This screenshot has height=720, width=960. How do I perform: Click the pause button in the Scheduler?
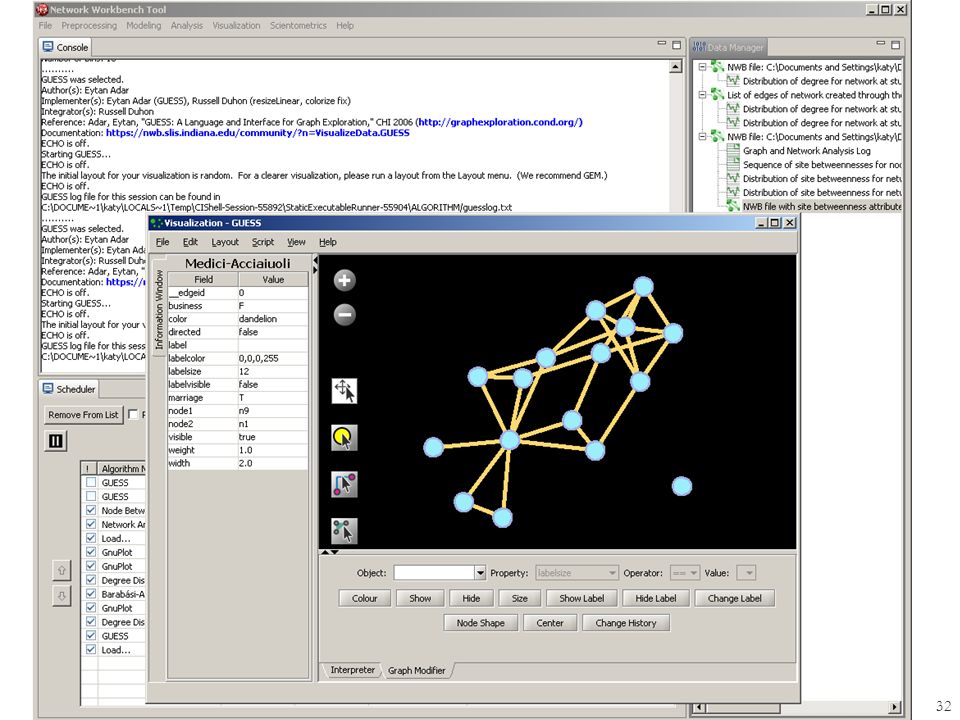click(56, 441)
